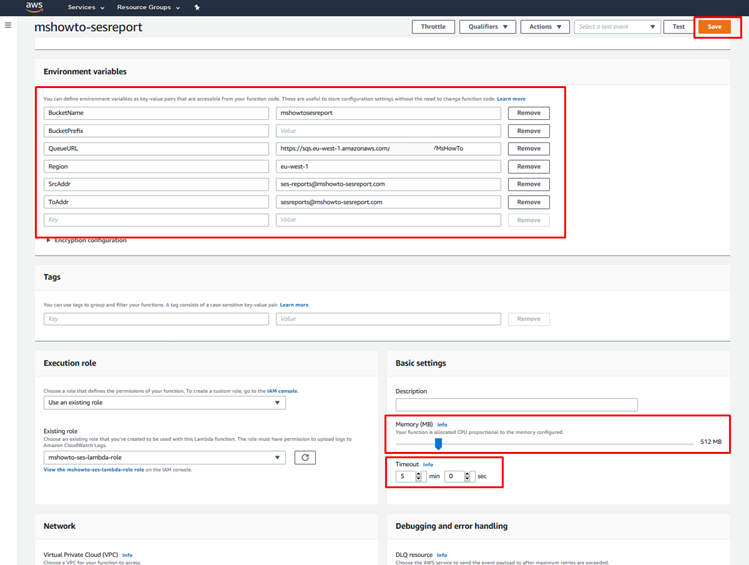Click the BucketPrefix key field
The image size is (749, 565).
[x=156, y=131]
